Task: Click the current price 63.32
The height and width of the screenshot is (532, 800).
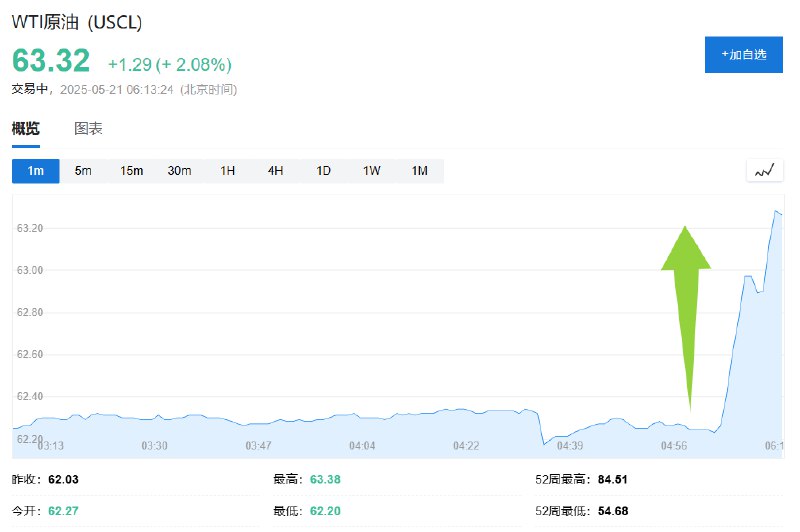Action: point(51,61)
